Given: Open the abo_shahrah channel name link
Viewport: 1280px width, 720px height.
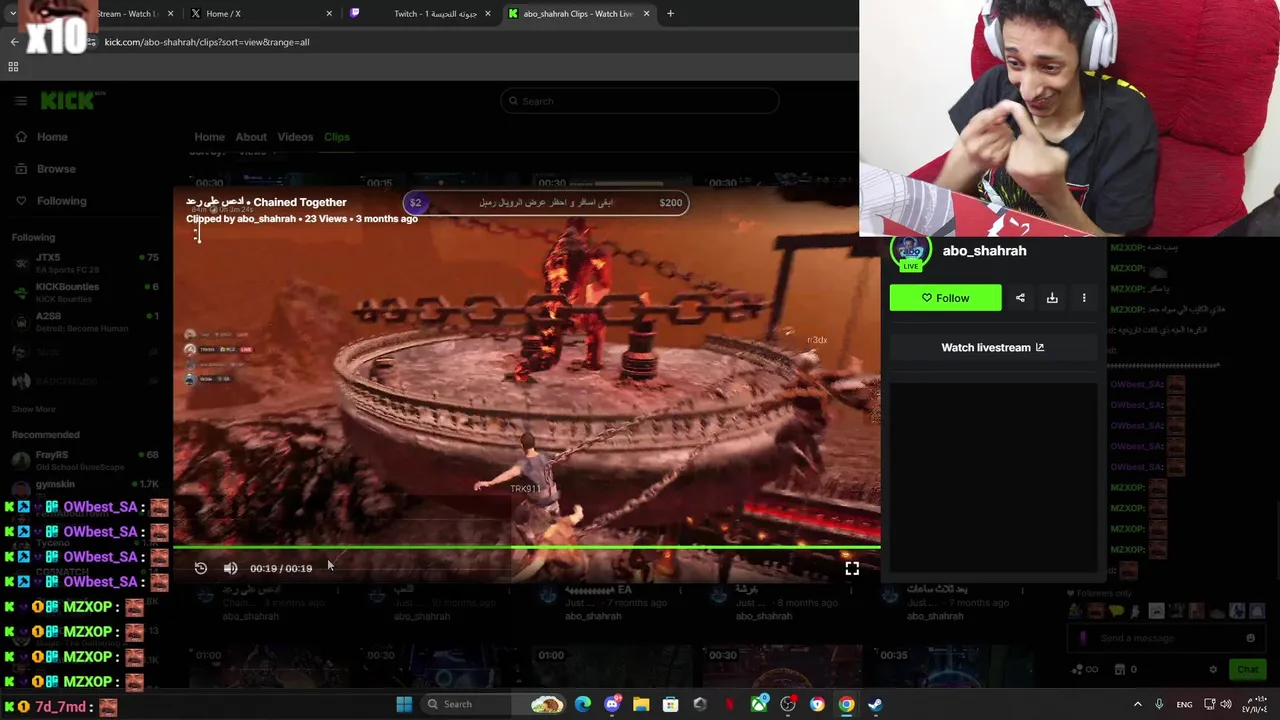Looking at the screenshot, I should [x=984, y=251].
